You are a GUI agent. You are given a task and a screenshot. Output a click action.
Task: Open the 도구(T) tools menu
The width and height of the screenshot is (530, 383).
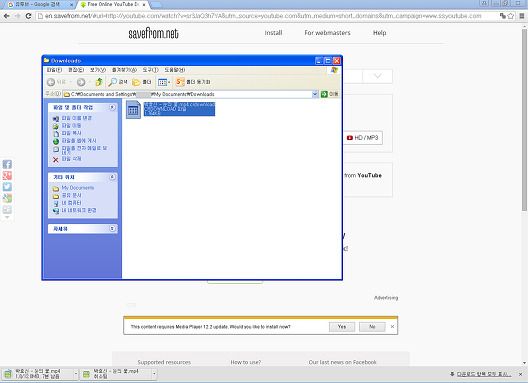click(150, 70)
